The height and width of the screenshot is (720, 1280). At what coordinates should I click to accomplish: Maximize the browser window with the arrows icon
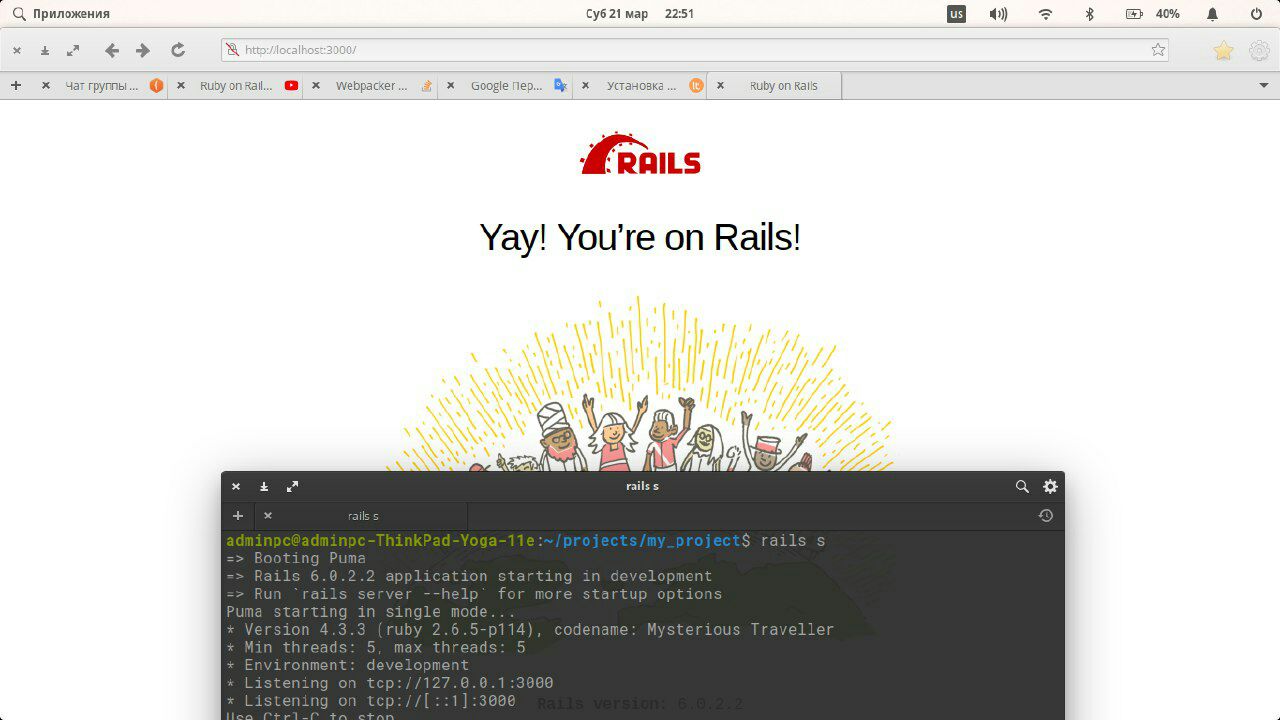(x=73, y=50)
